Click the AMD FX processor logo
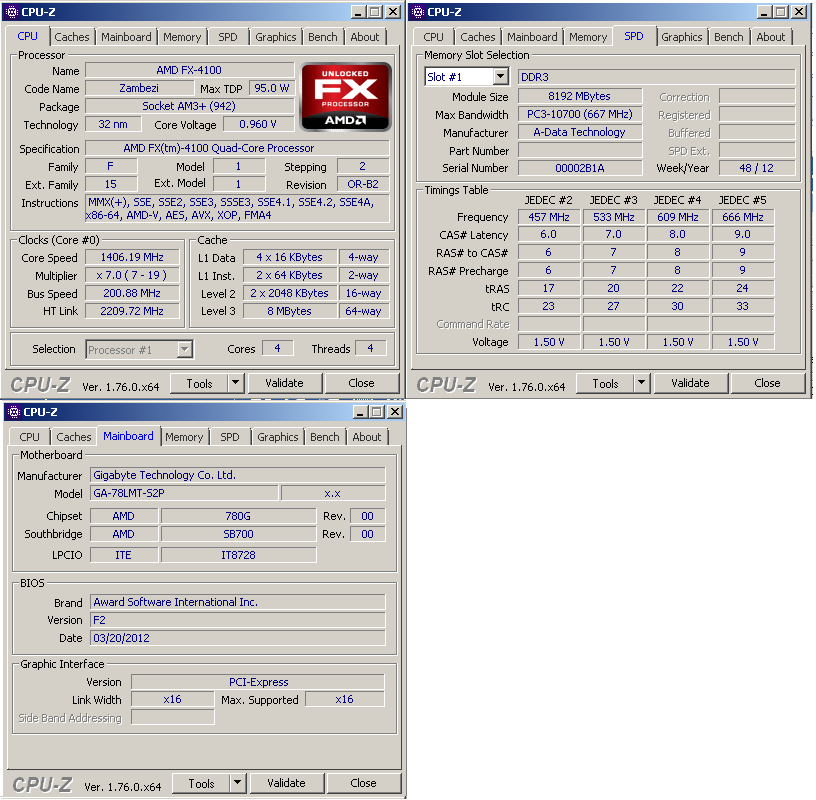Viewport: 816px width, 800px height. 346,97
